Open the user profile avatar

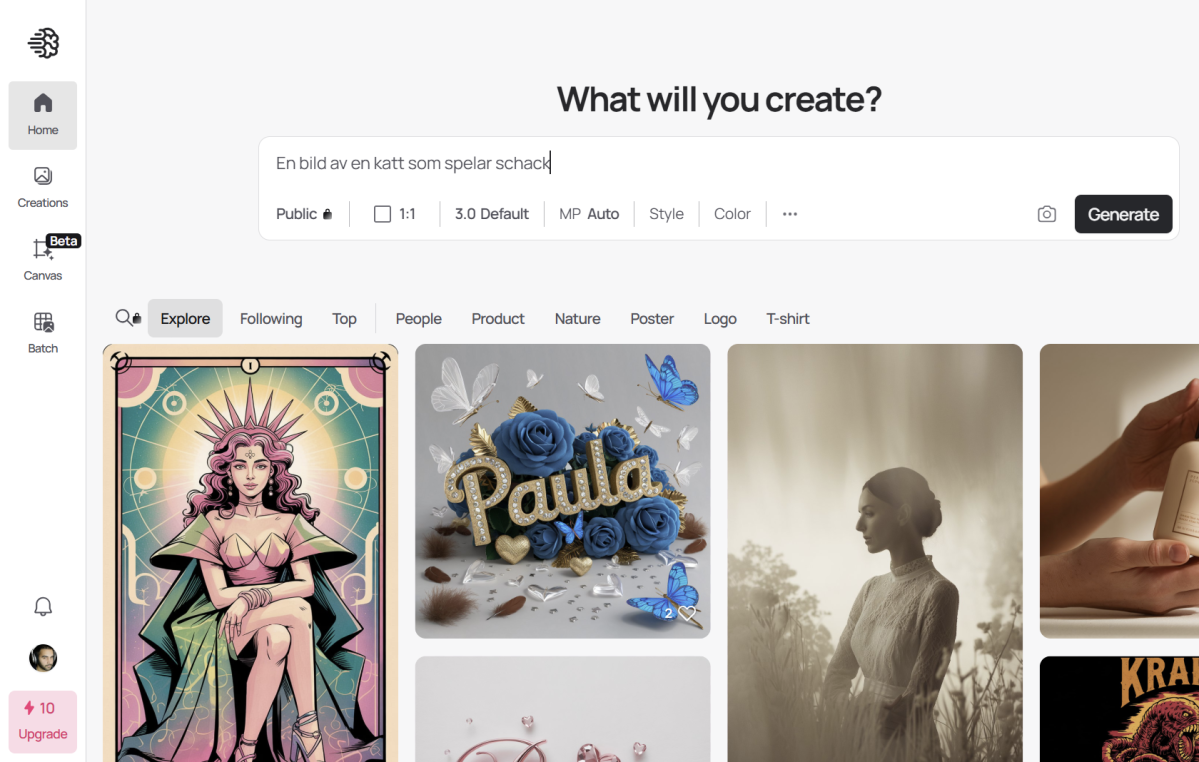pyautogui.click(x=43, y=658)
